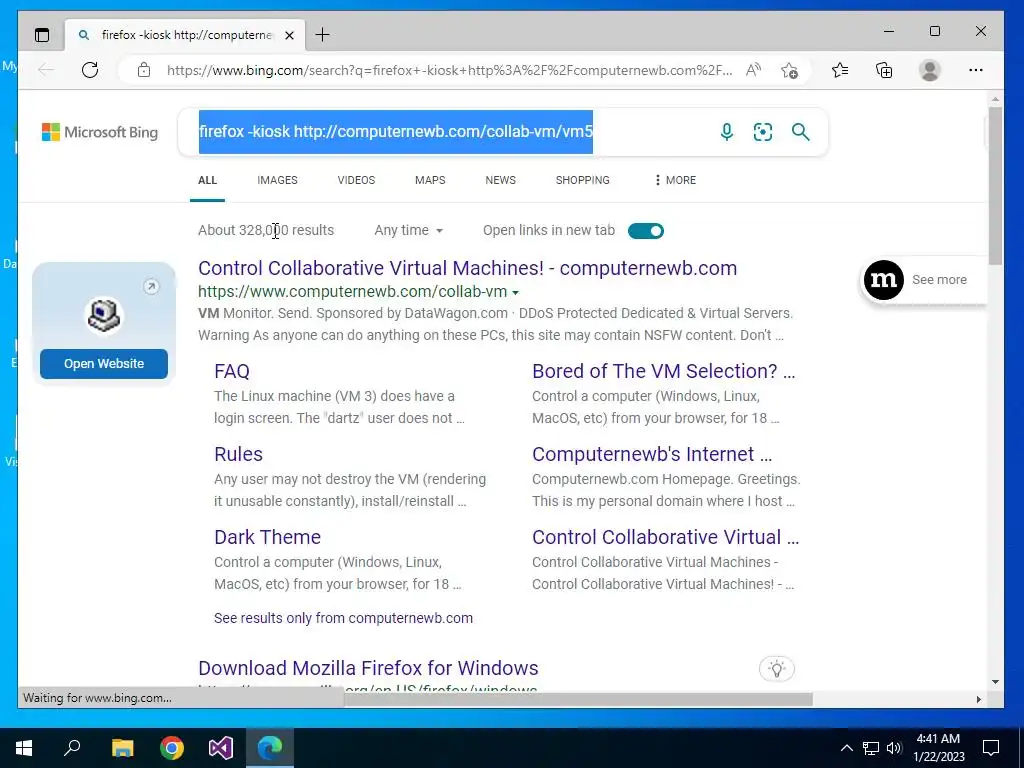
Task: Click the scroll right arrow at bottom
Action: tap(978, 699)
